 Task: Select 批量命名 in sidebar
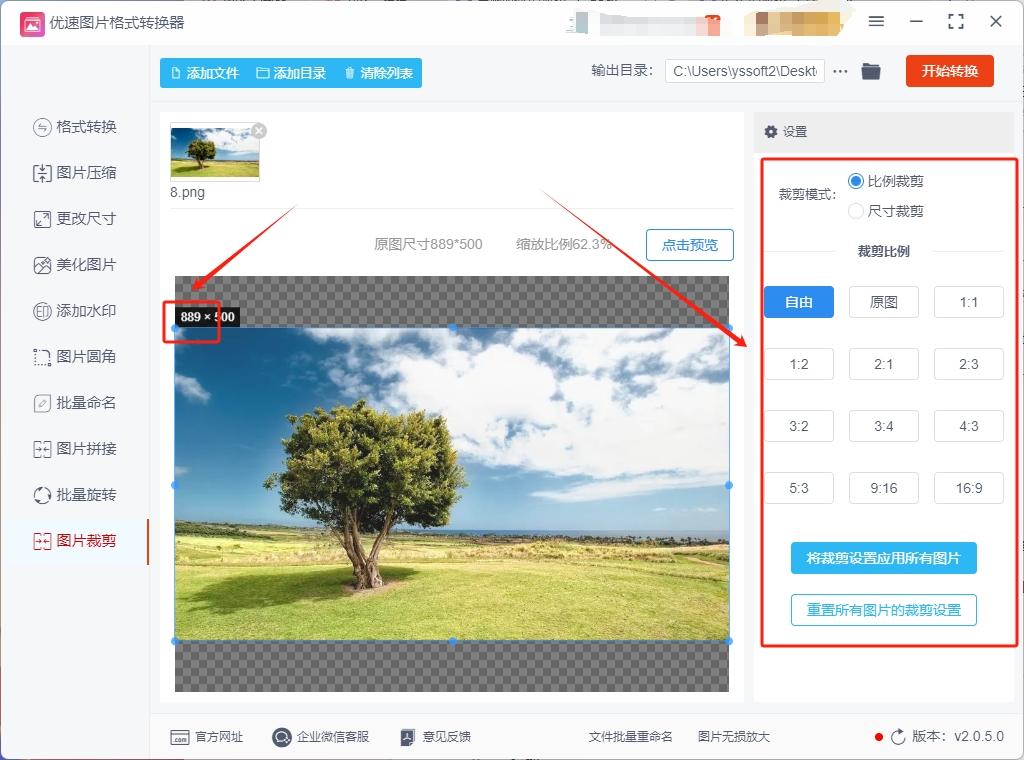[75, 403]
